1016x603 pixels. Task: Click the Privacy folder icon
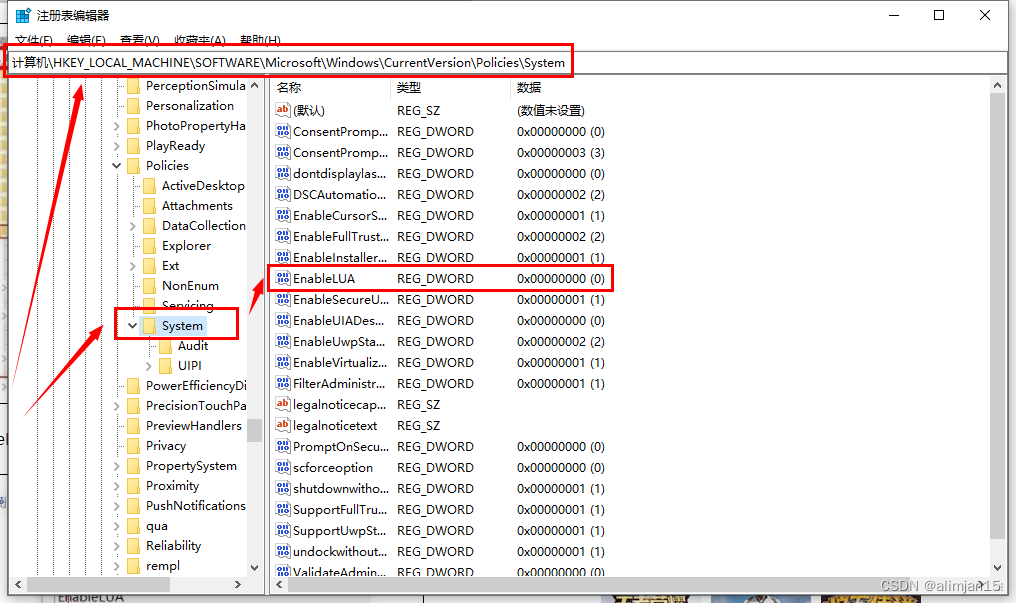[x=134, y=446]
